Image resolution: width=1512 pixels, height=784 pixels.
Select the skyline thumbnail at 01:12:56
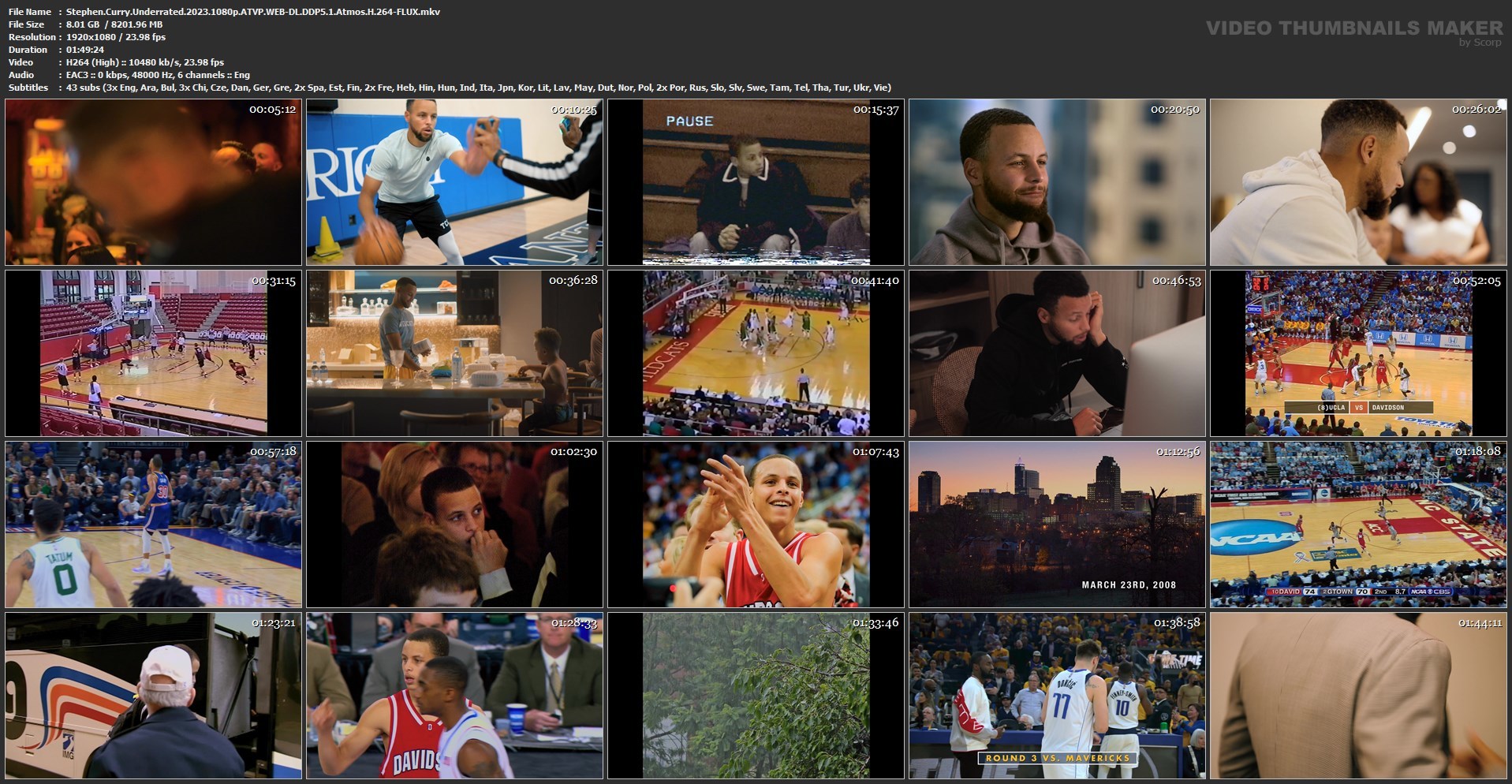click(x=1058, y=525)
